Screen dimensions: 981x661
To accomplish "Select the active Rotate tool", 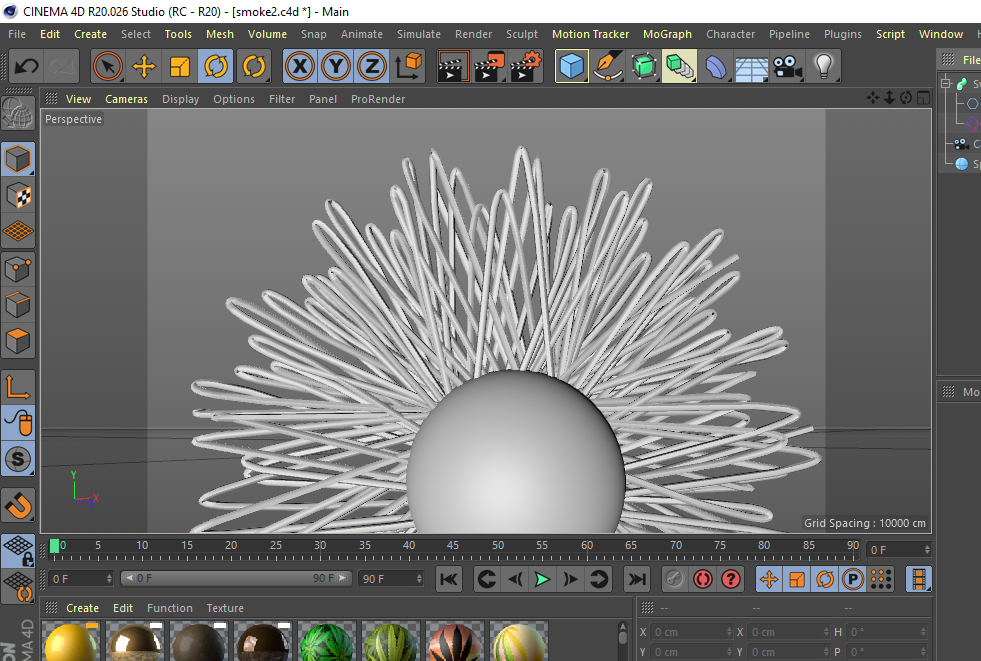I will (216, 66).
